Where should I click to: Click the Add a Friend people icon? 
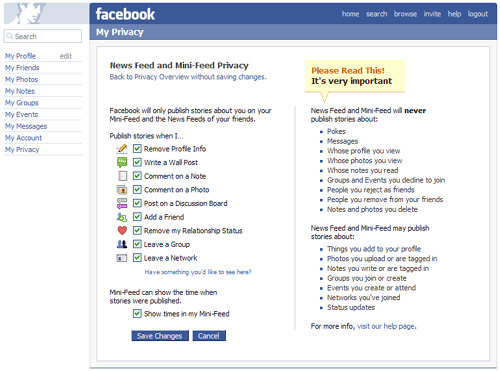[122, 217]
